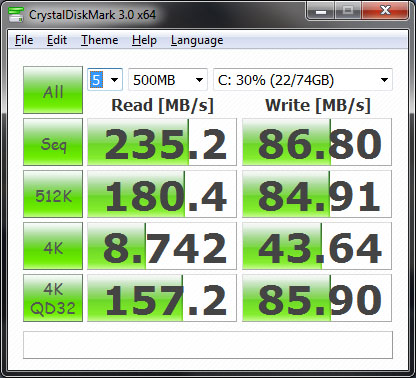The height and width of the screenshot is (378, 416).
Task: Click the Seq read result 235.2
Action: pos(162,142)
